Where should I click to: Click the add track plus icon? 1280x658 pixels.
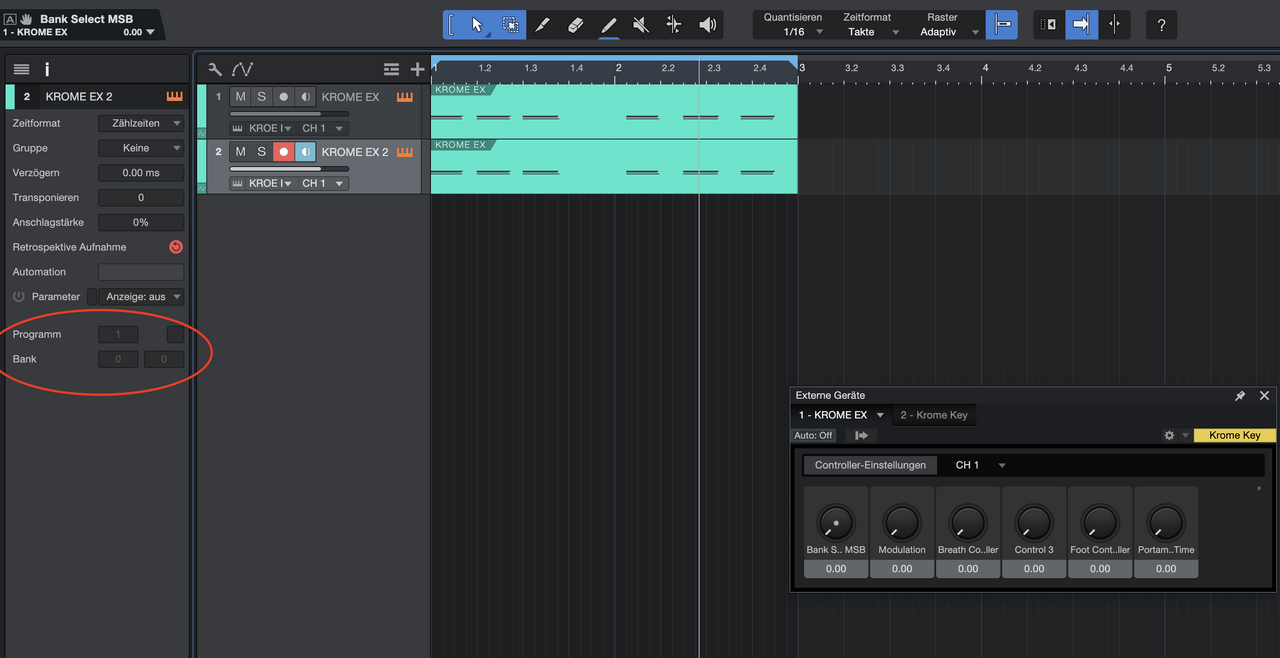[417, 69]
